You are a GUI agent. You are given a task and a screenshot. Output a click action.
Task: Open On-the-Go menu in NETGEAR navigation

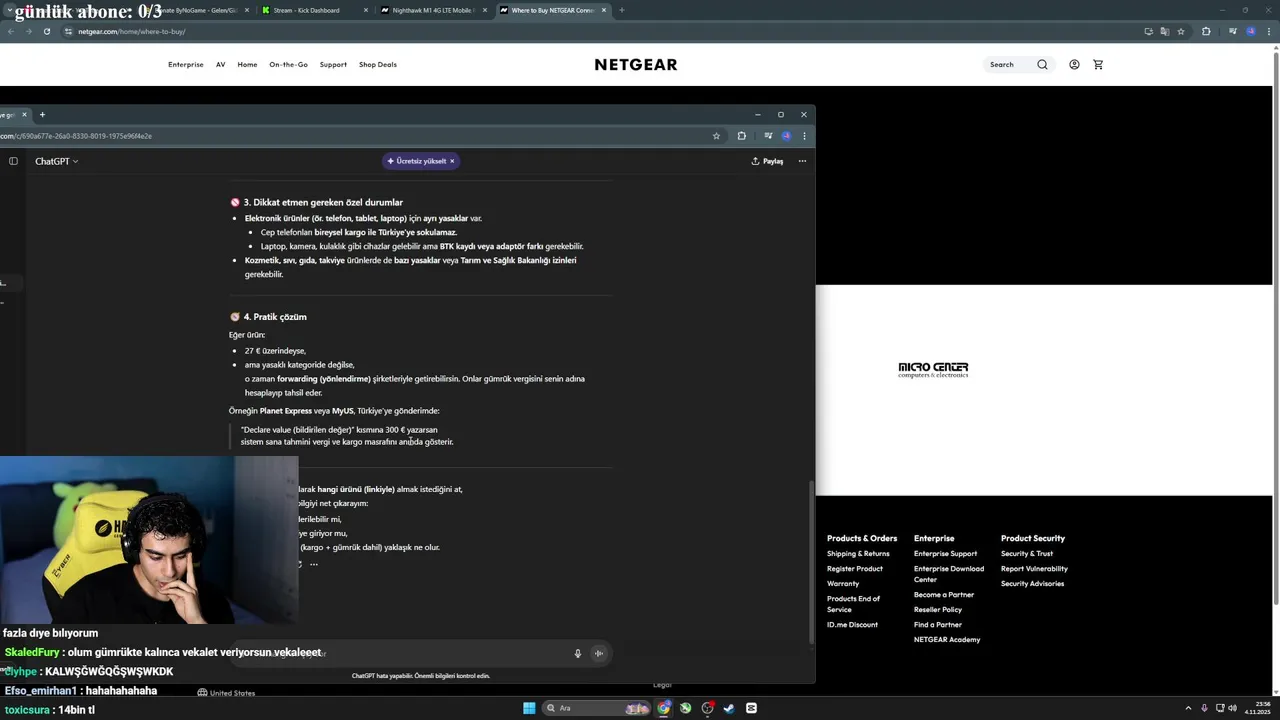point(288,65)
